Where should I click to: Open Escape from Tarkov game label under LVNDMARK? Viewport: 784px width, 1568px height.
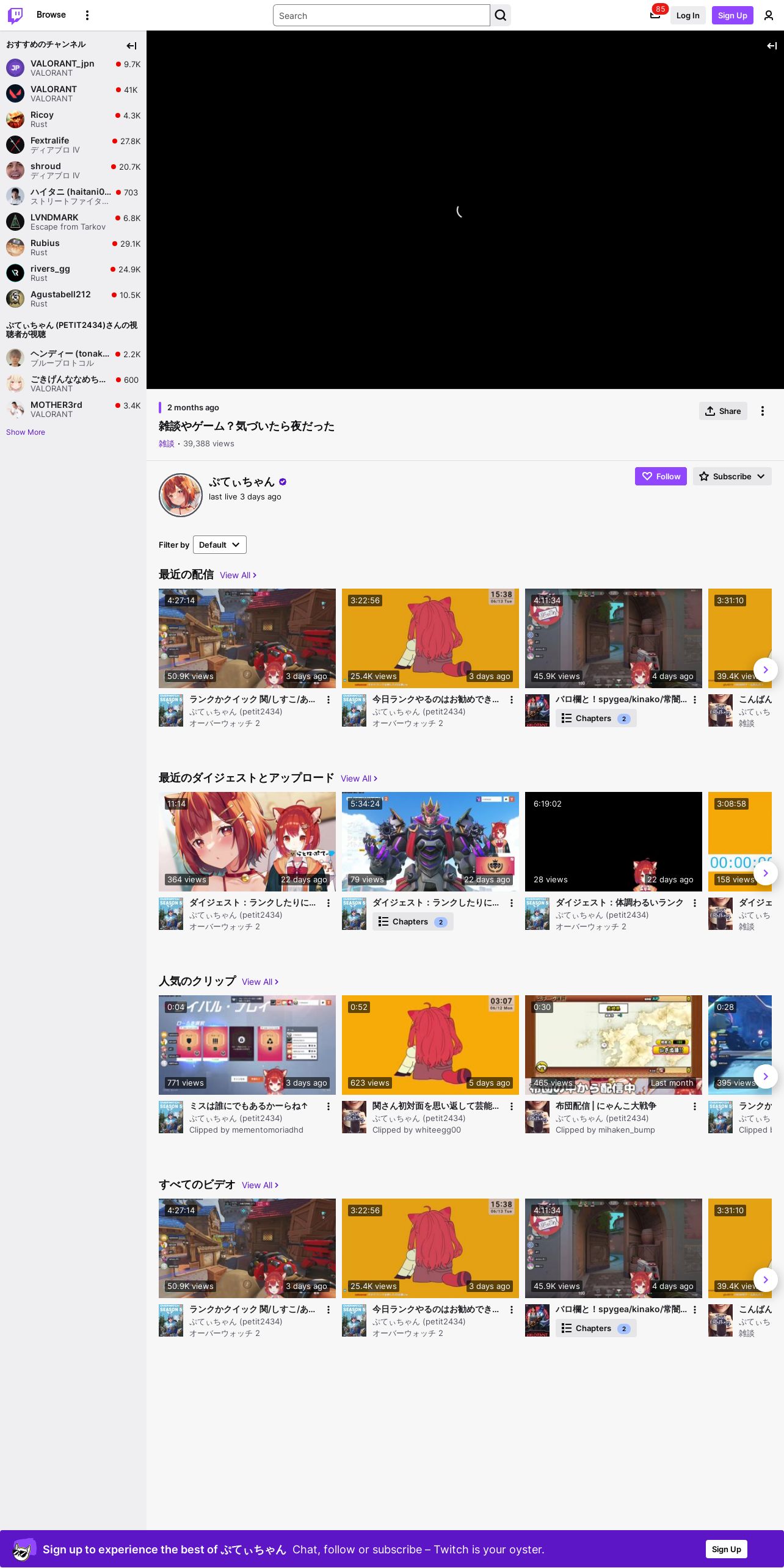tap(68, 227)
